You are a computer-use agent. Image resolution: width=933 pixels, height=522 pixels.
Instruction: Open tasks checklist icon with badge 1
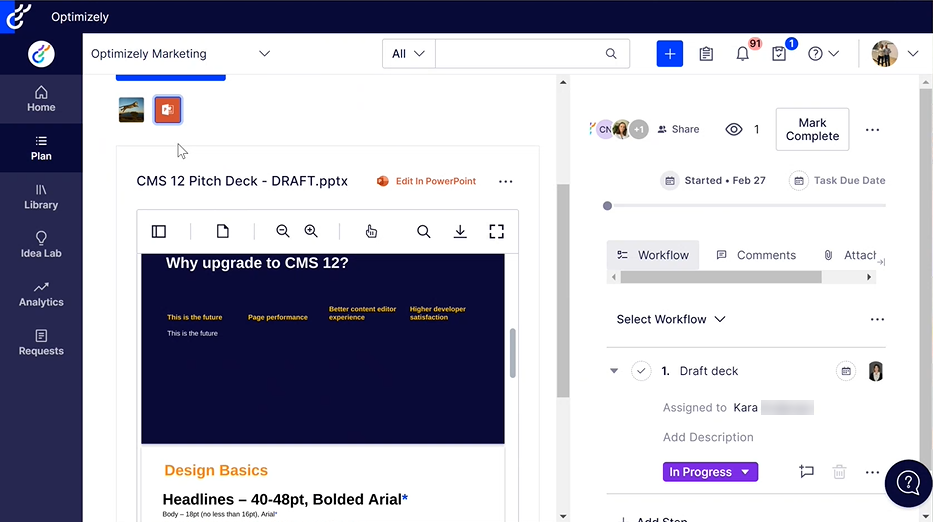(779, 54)
